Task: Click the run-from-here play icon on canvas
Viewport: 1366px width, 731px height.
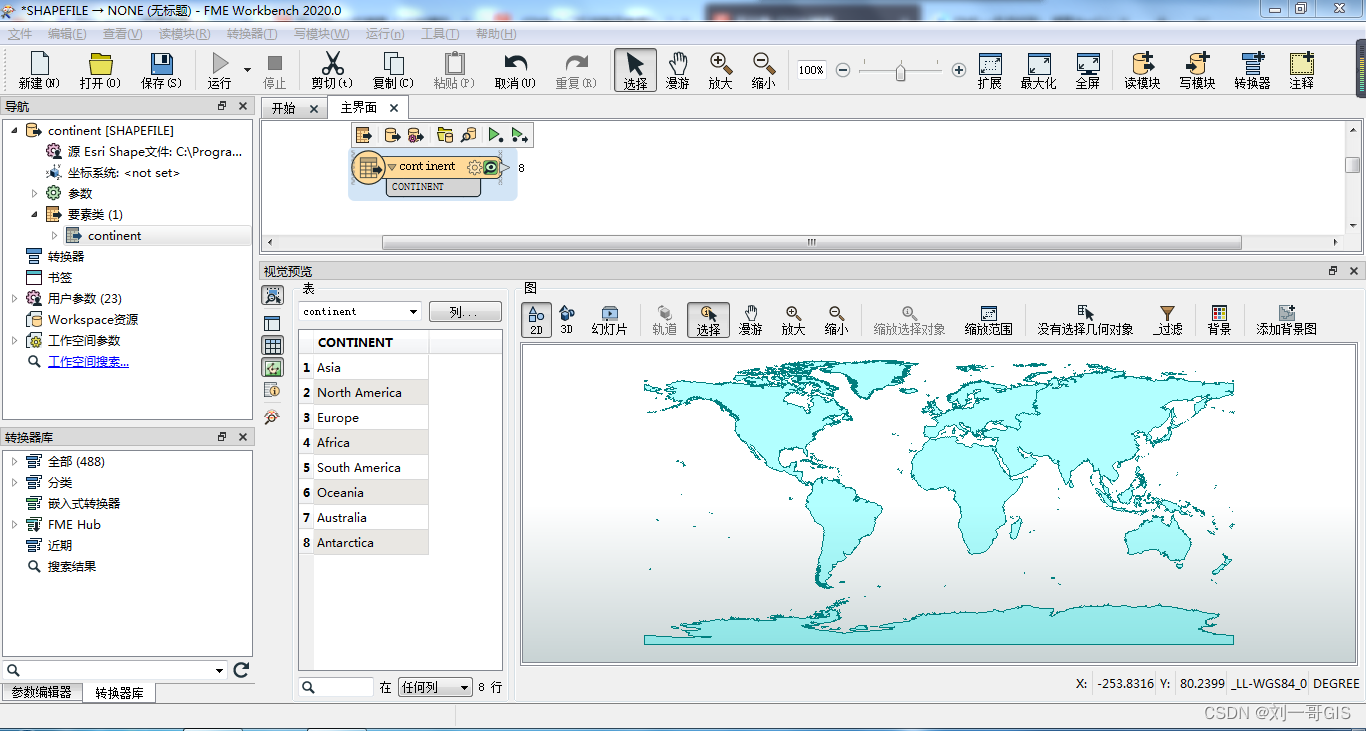Action: click(x=519, y=135)
